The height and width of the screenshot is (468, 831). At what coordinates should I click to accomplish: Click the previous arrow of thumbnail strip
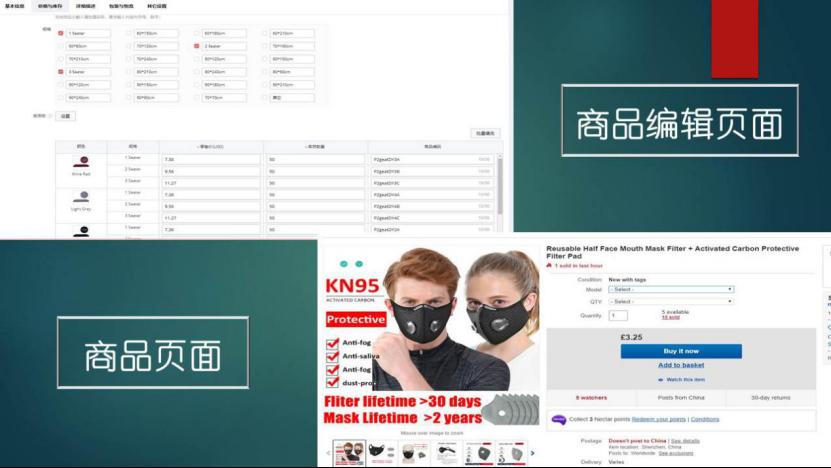pos(326,452)
